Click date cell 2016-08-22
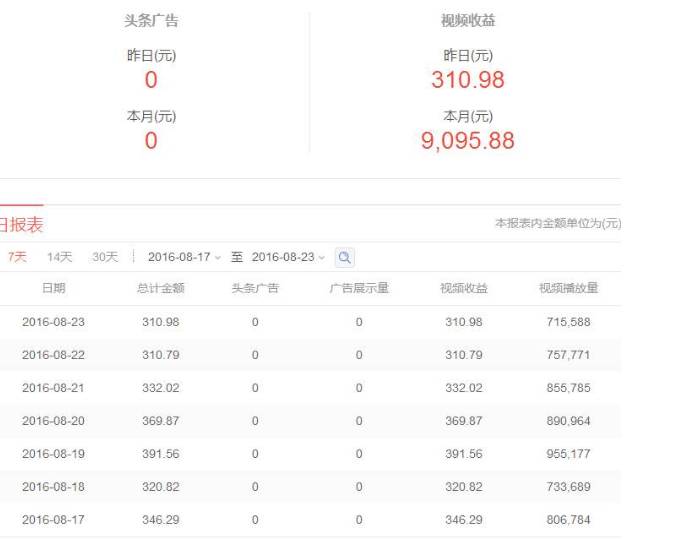The width and height of the screenshot is (691, 539). (53, 355)
